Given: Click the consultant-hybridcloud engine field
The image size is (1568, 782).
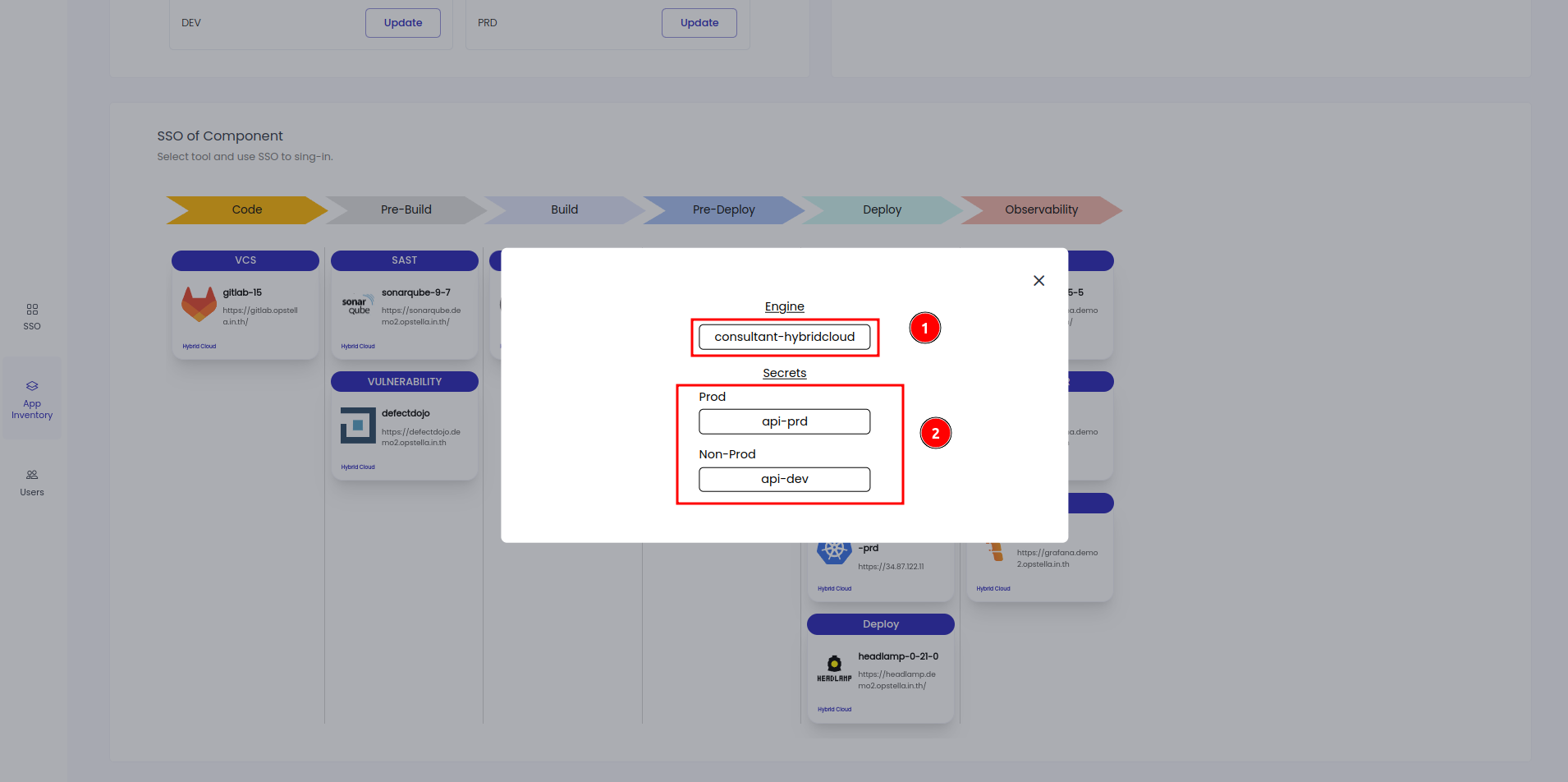Looking at the screenshot, I should point(784,337).
